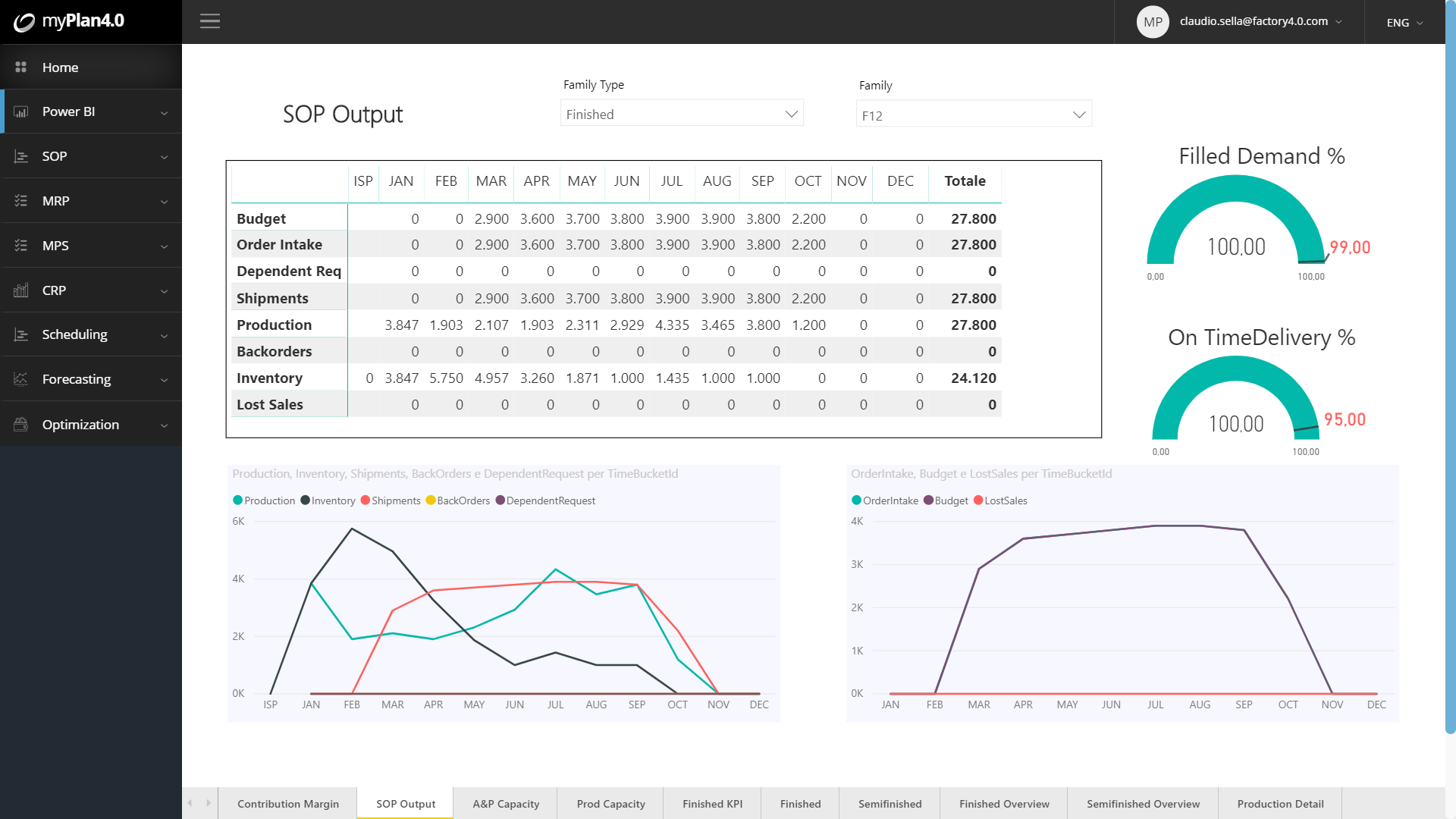Toggle Shipments series in legend

click(x=391, y=500)
